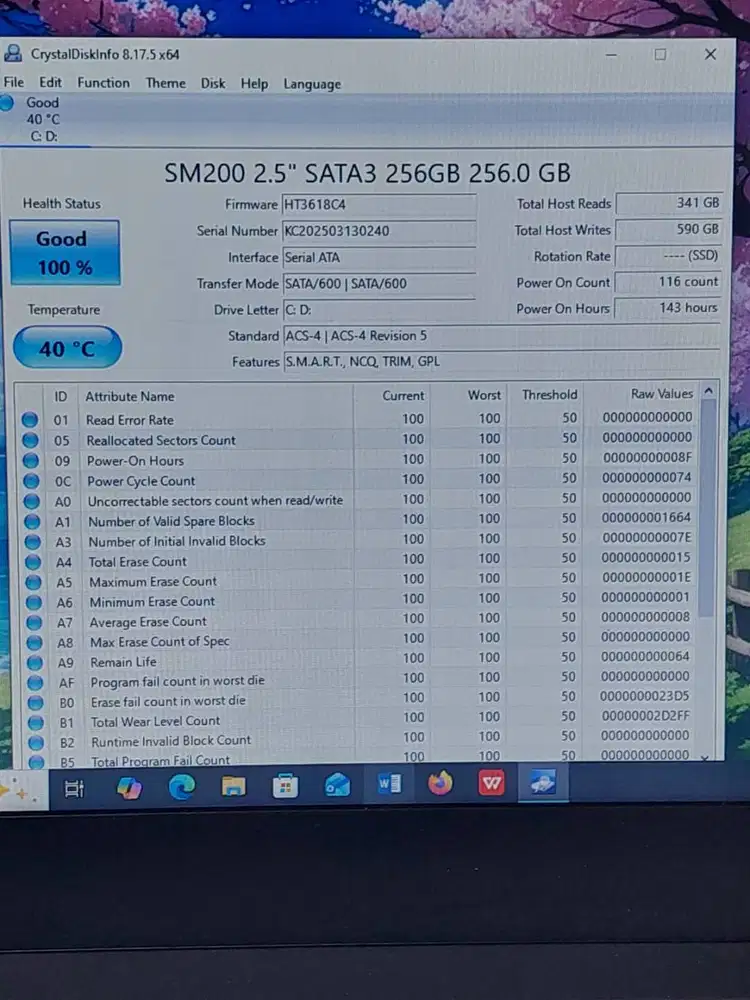The width and height of the screenshot is (750, 1000).
Task: Click the Transfer Mode field SATA/600
Action: [379, 284]
